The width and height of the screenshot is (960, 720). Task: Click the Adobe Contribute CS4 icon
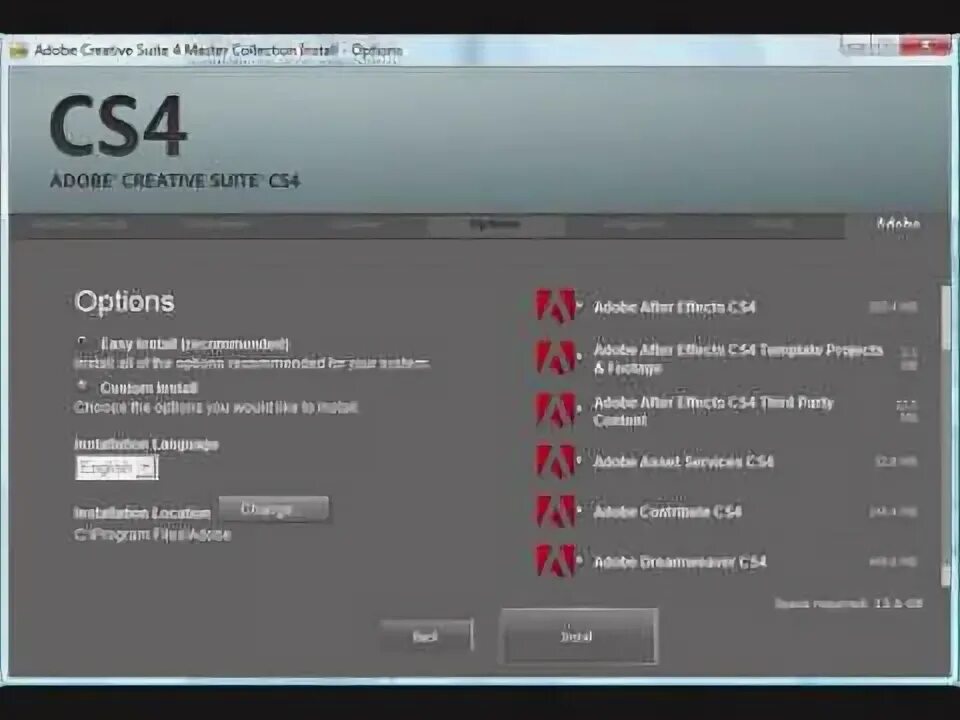point(555,511)
